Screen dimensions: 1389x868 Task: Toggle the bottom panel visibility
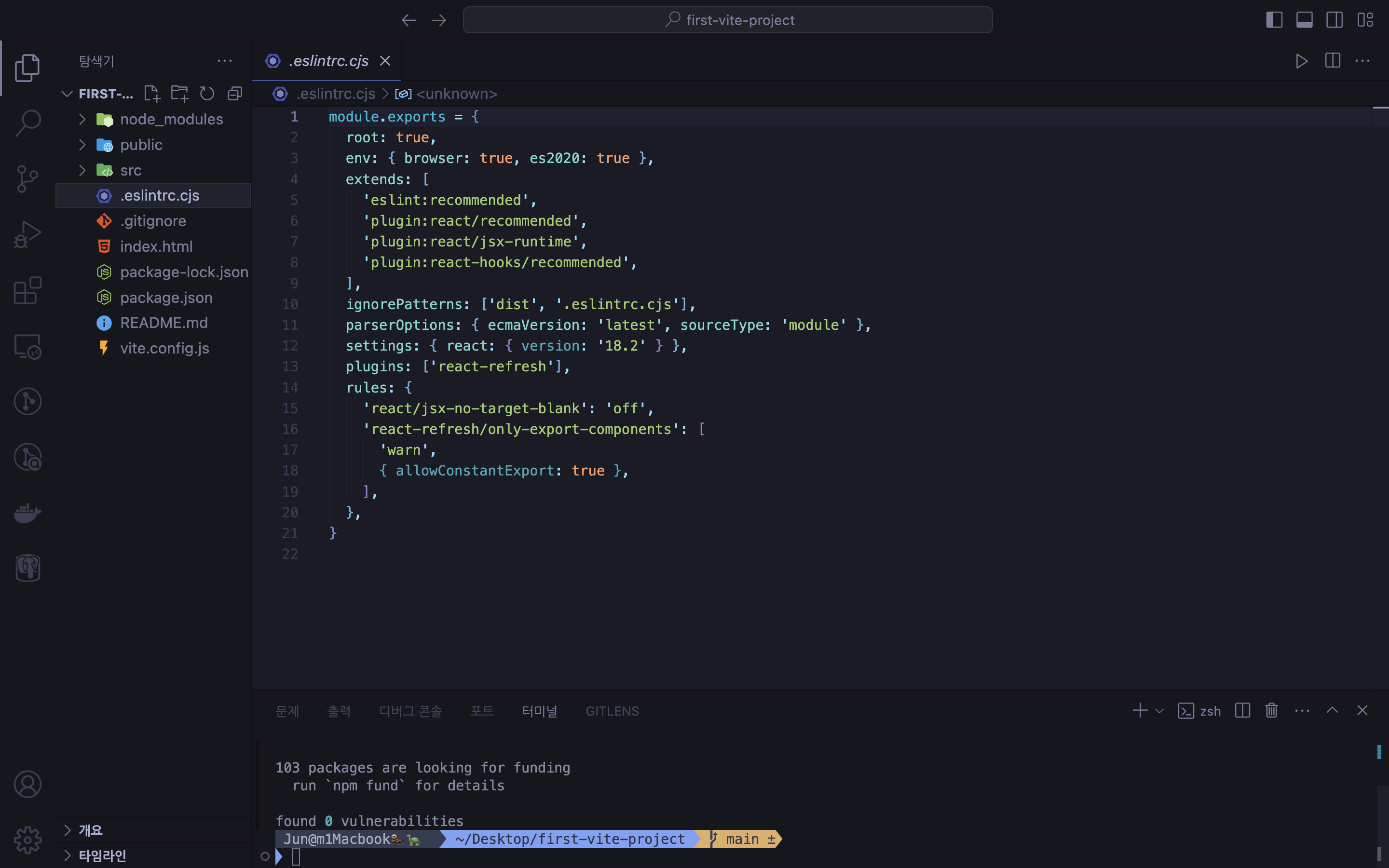[1304, 20]
